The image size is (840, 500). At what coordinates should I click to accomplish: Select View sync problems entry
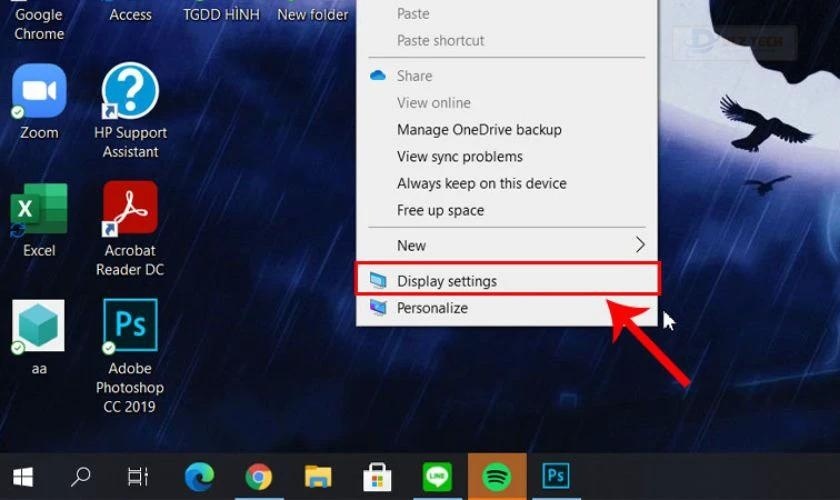tap(507, 156)
